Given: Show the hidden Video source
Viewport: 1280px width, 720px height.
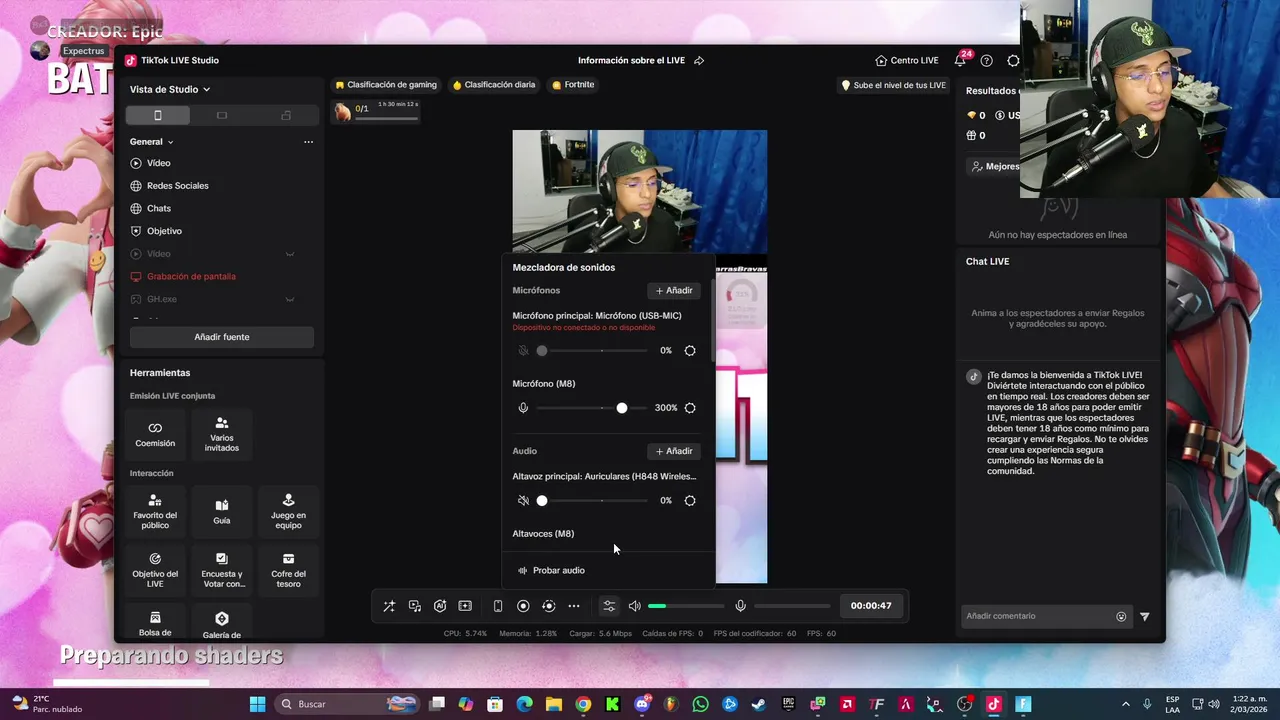Looking at the screenshot, I should click(290, 254).
